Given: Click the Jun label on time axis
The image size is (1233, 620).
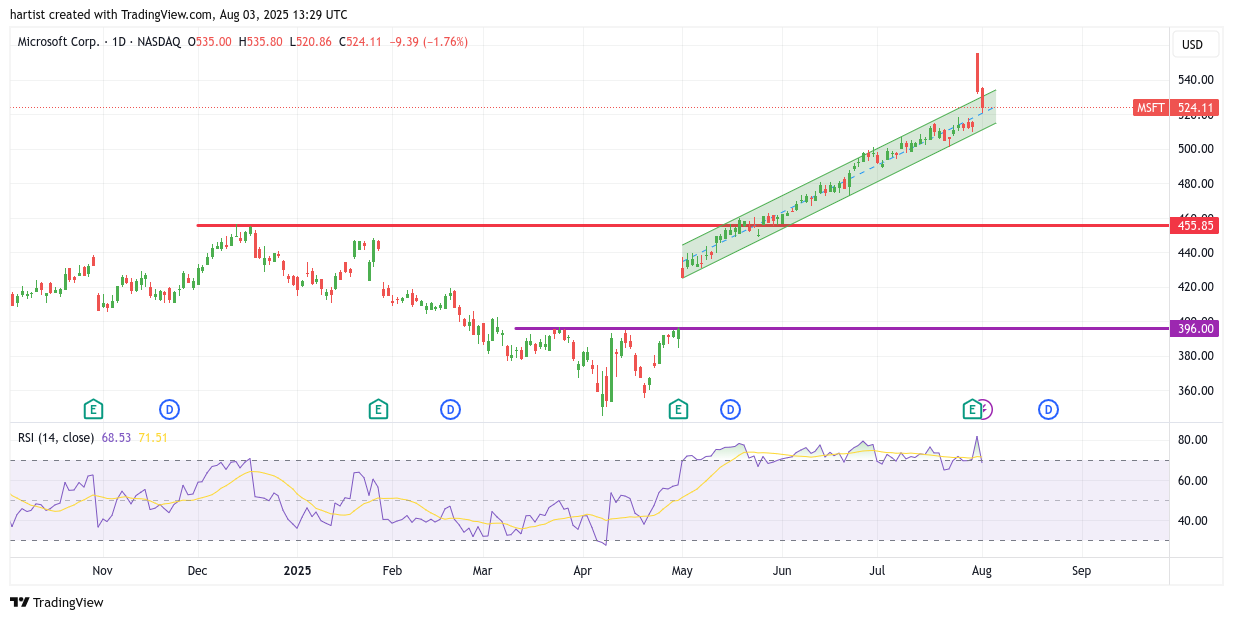Looking at the screenshot, I should pyautogui.click(x=782, y=571).
